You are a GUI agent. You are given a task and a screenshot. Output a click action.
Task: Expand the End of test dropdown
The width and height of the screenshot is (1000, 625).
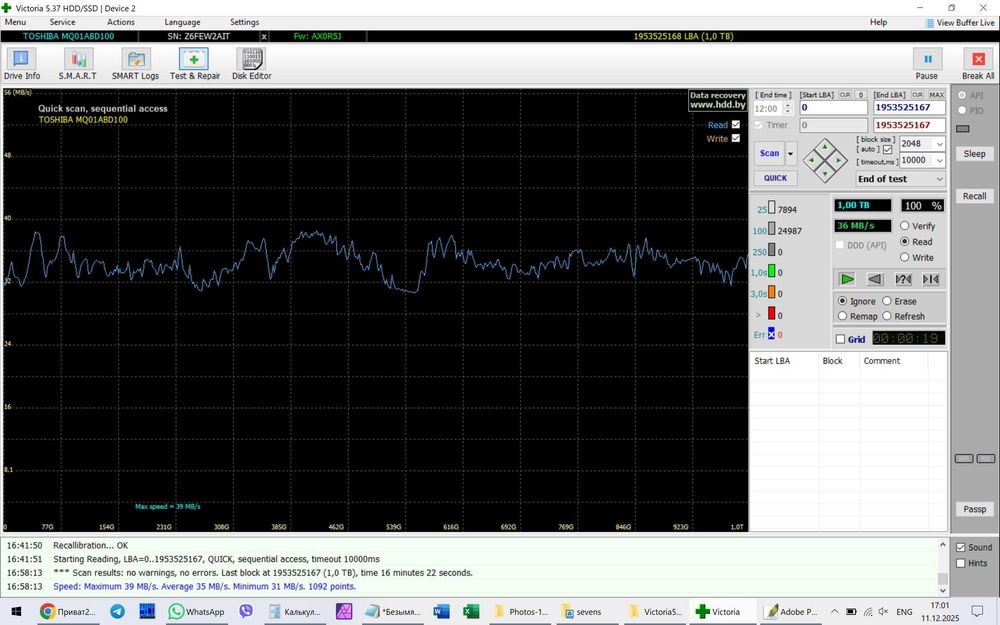click(x=939, y=179)
